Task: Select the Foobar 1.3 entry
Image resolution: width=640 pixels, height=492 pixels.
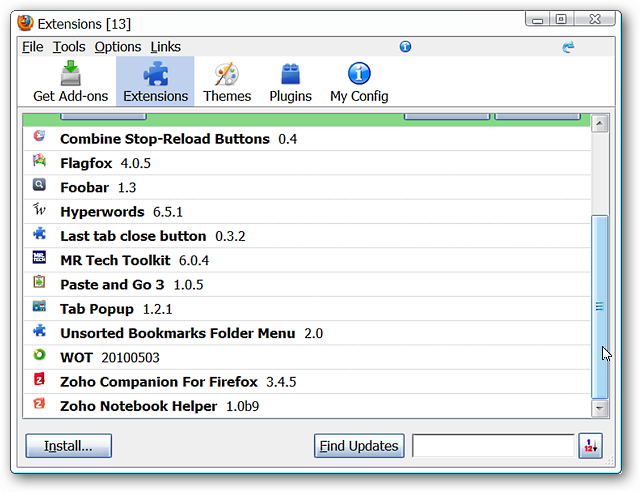Action: pos(307,187)
